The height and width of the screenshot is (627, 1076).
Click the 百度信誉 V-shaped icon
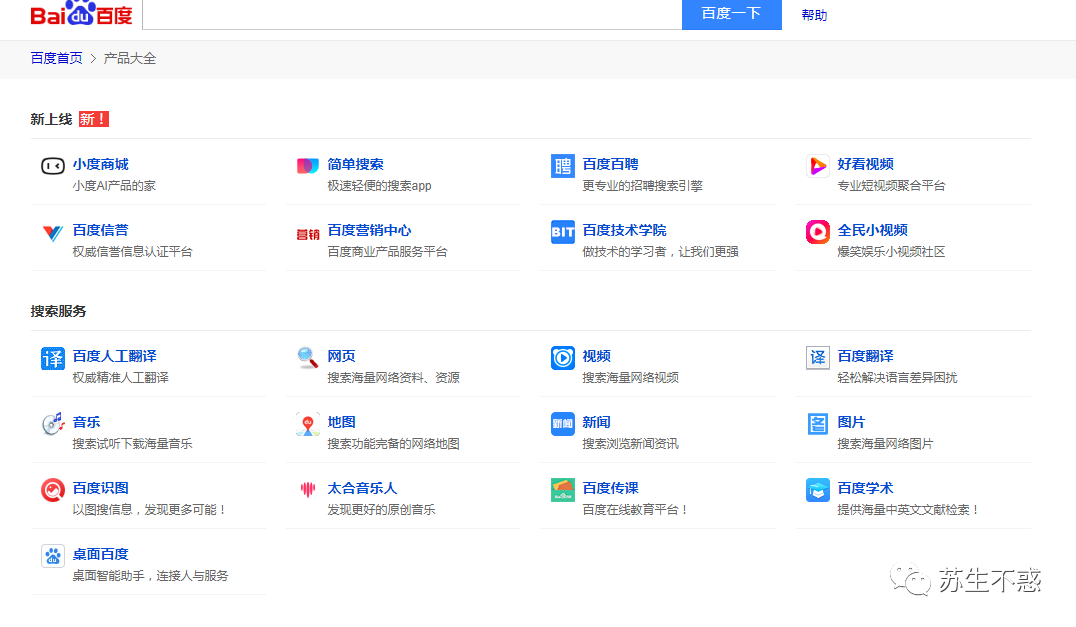coord(53,233)
